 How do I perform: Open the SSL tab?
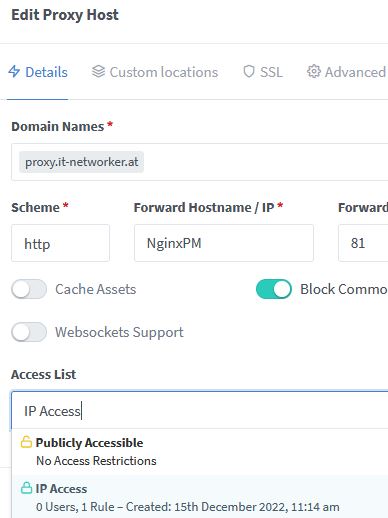click(x=263, y=72)
